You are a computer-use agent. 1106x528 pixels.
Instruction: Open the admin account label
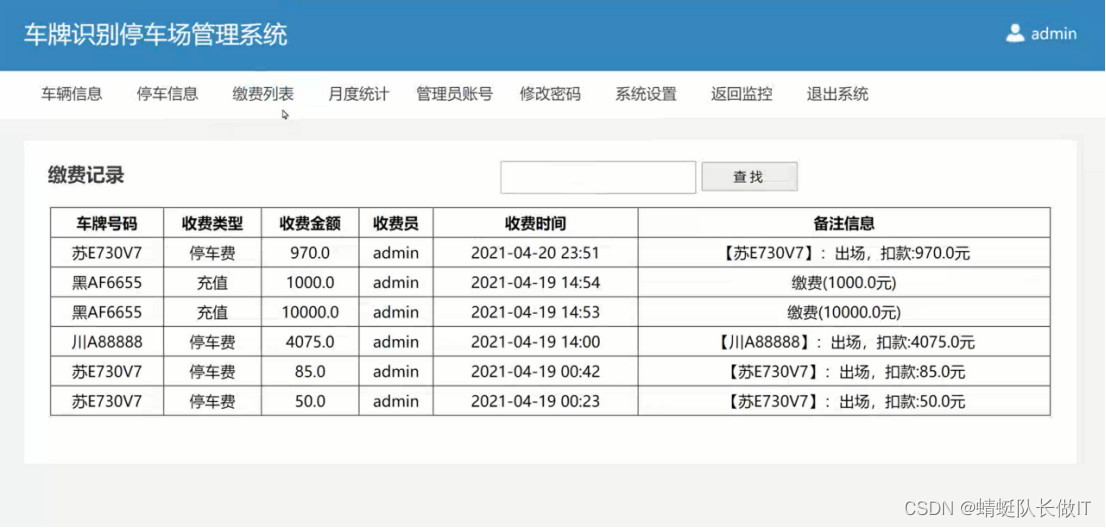[x=1054, y=34]
